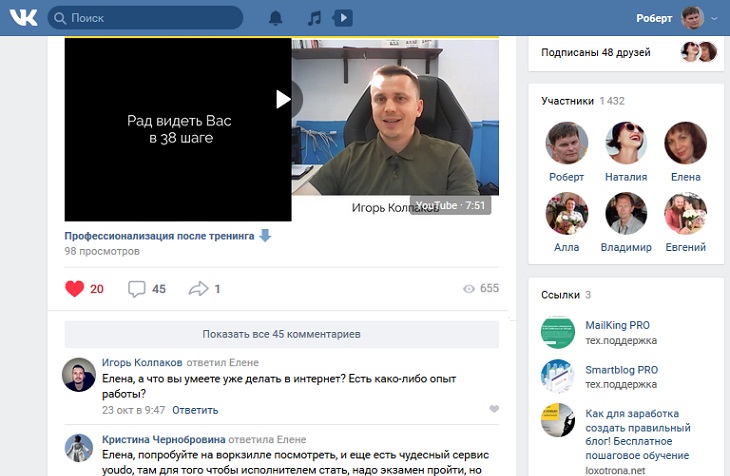The height and width of the screenshot is (476, 730).
Task: Share the post with repost arrow
Action: [198, 289]
